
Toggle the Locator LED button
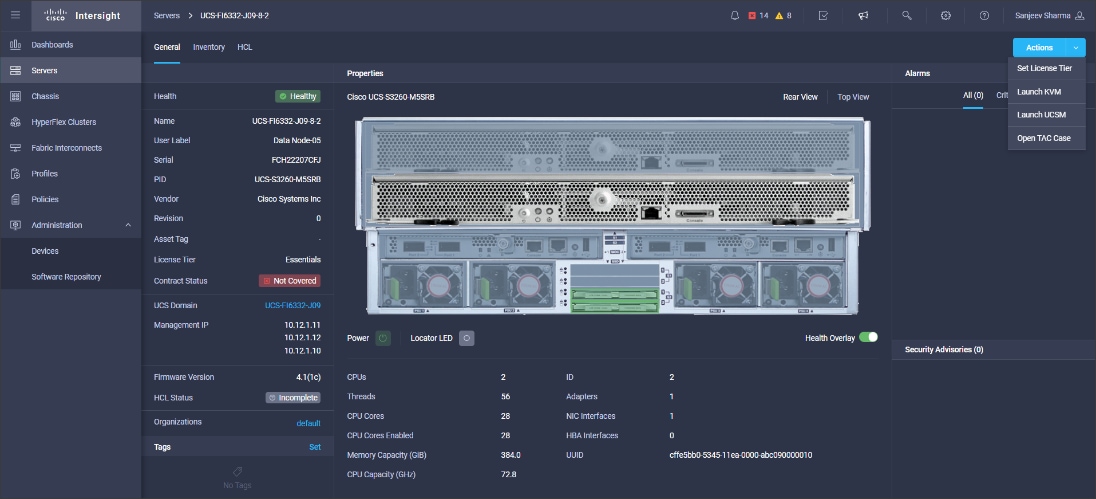pos(467,338)
